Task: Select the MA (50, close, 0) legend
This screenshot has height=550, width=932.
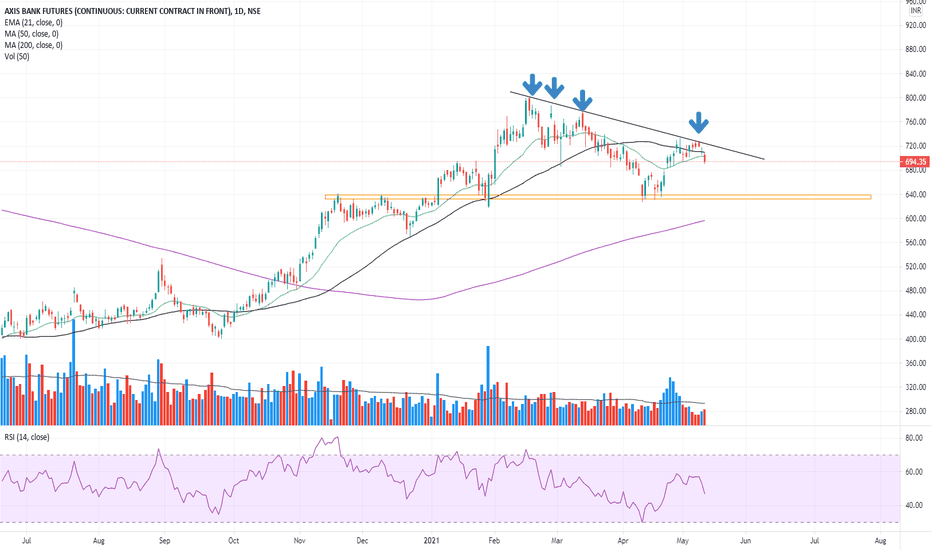Action: click(32, 34)
